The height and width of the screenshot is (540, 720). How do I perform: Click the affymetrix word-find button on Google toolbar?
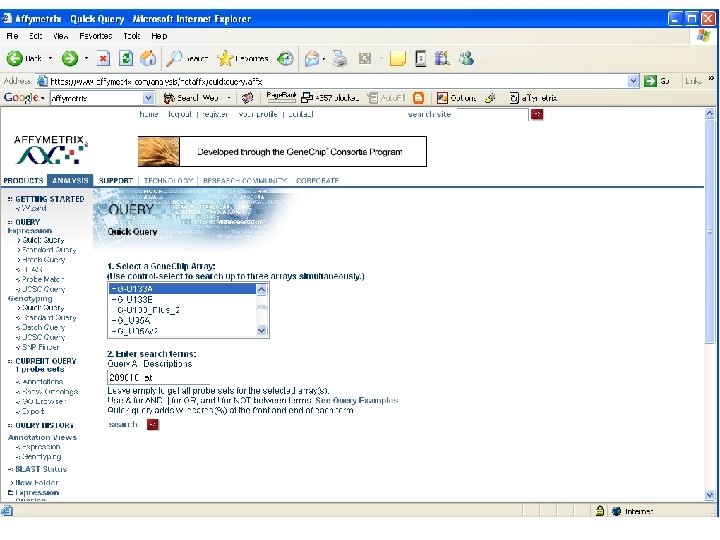534,98
